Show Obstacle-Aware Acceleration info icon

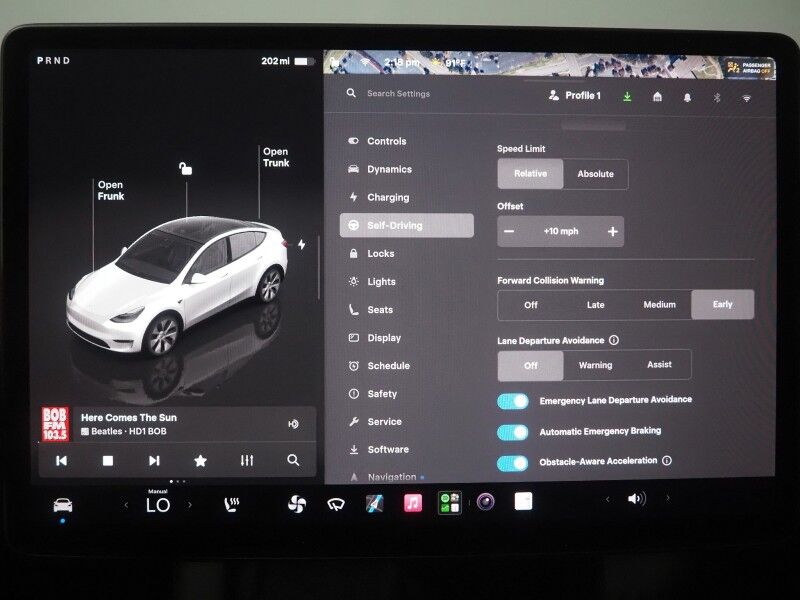click(x=667, y=460)
